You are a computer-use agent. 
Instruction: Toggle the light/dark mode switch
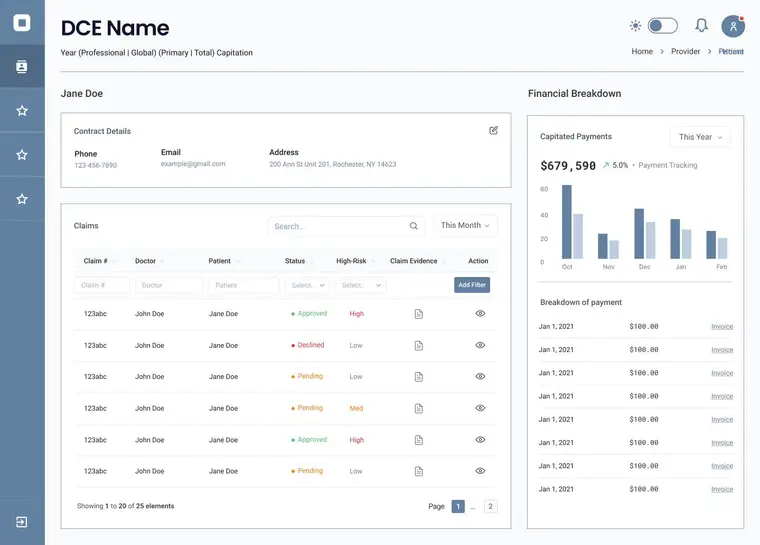click(662, 26)
